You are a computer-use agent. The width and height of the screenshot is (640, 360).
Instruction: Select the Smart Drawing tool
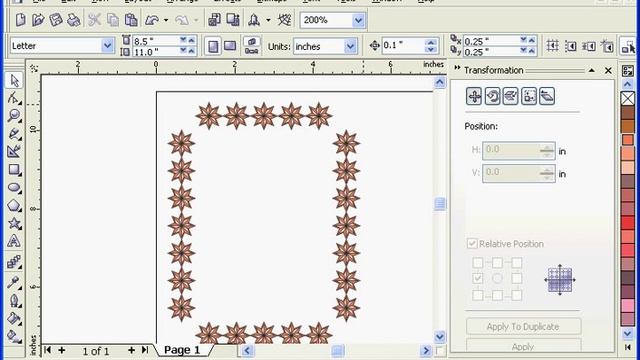[14, 151]
